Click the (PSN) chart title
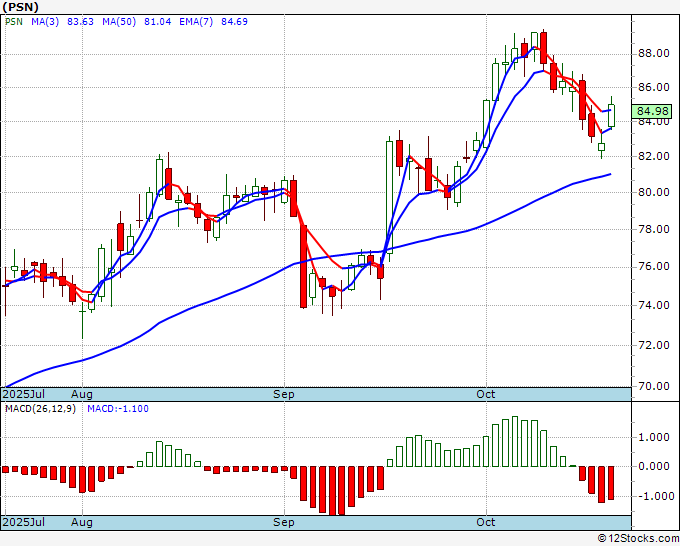Screen dimensions: 680x546 tap(20, 7)
